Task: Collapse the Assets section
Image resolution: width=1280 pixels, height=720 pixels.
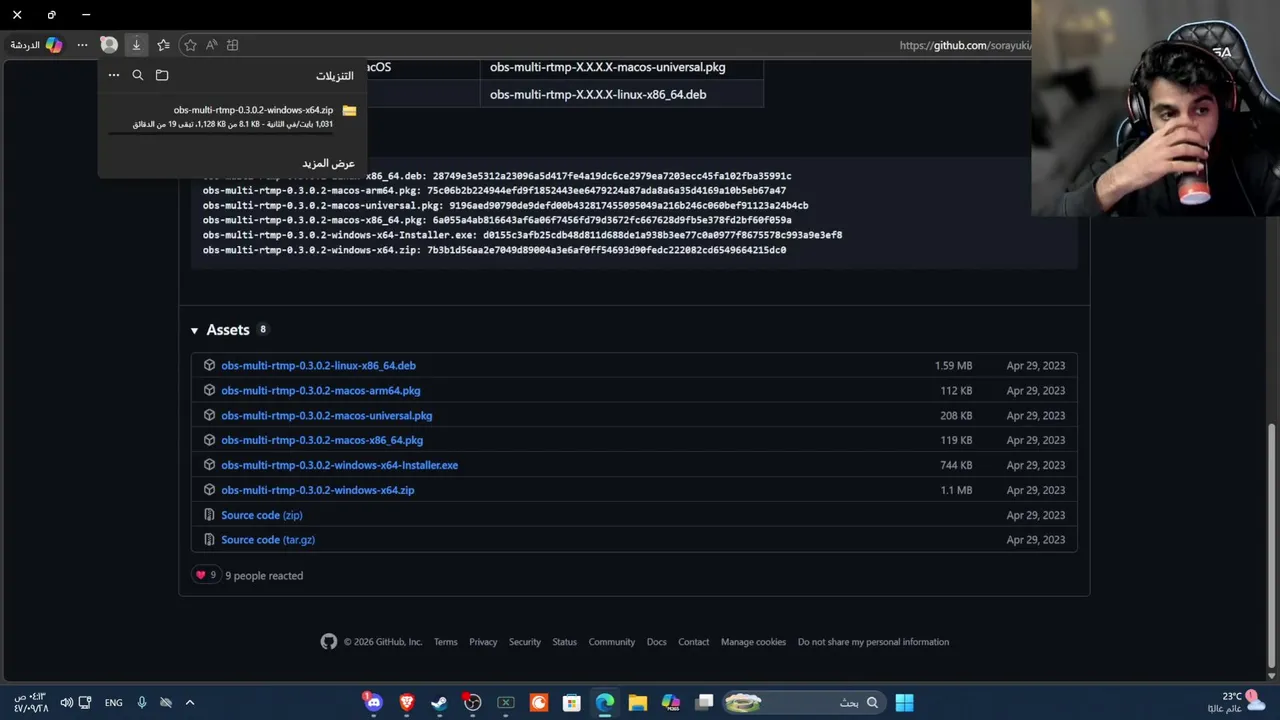Action: point(194,330)
